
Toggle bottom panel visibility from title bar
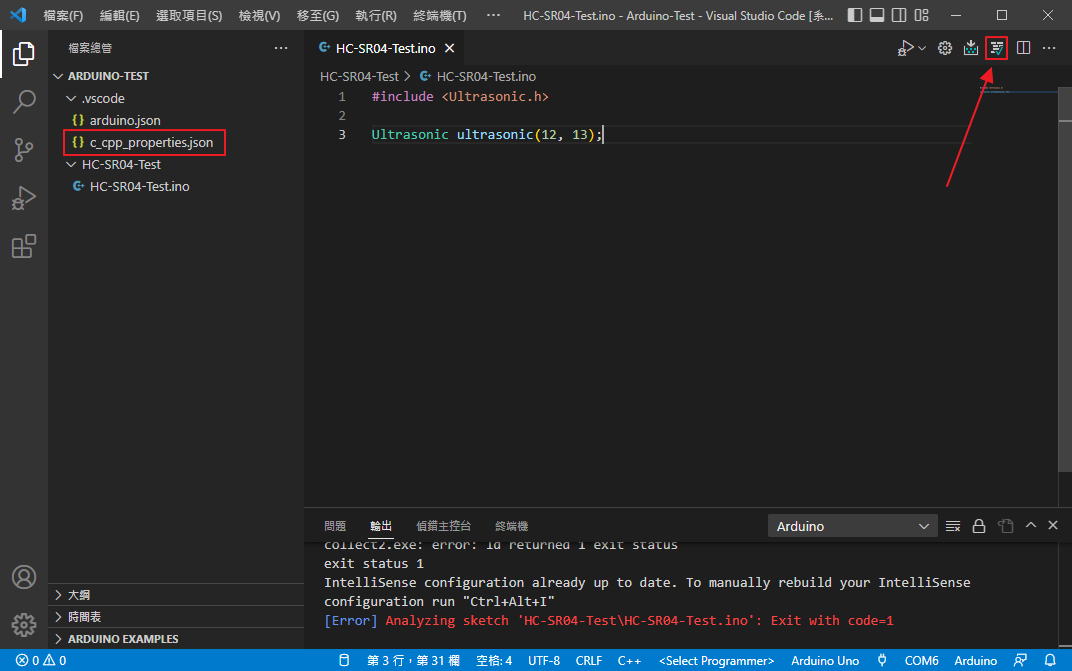tap(876, 16)
